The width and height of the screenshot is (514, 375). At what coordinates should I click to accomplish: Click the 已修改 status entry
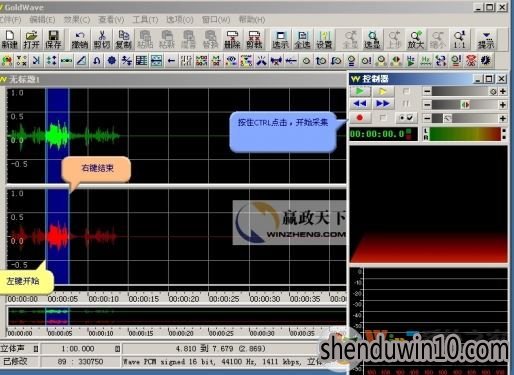point(15,361)
